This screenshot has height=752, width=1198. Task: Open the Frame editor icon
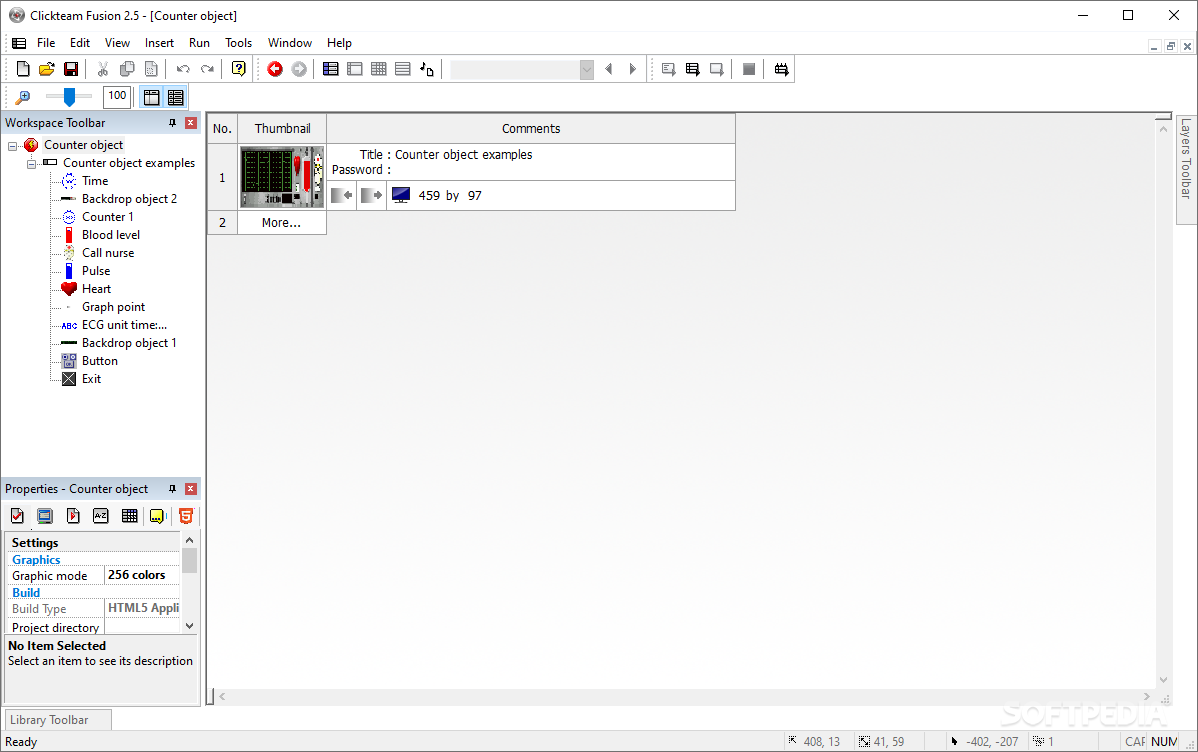pyautogui.click(x=355, y=69)
